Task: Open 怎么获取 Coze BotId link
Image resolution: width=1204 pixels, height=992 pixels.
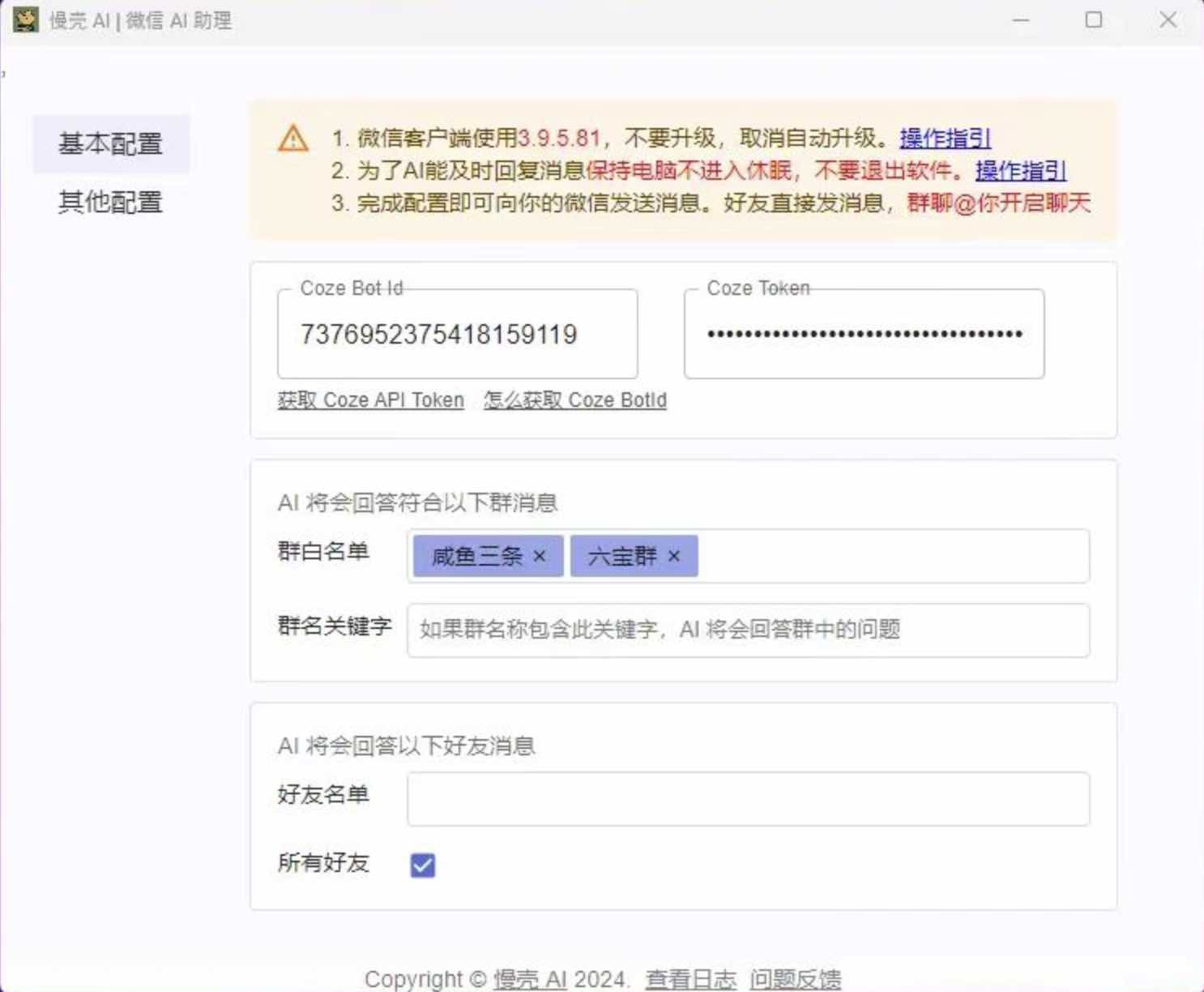Action: (x=575, y=400)
